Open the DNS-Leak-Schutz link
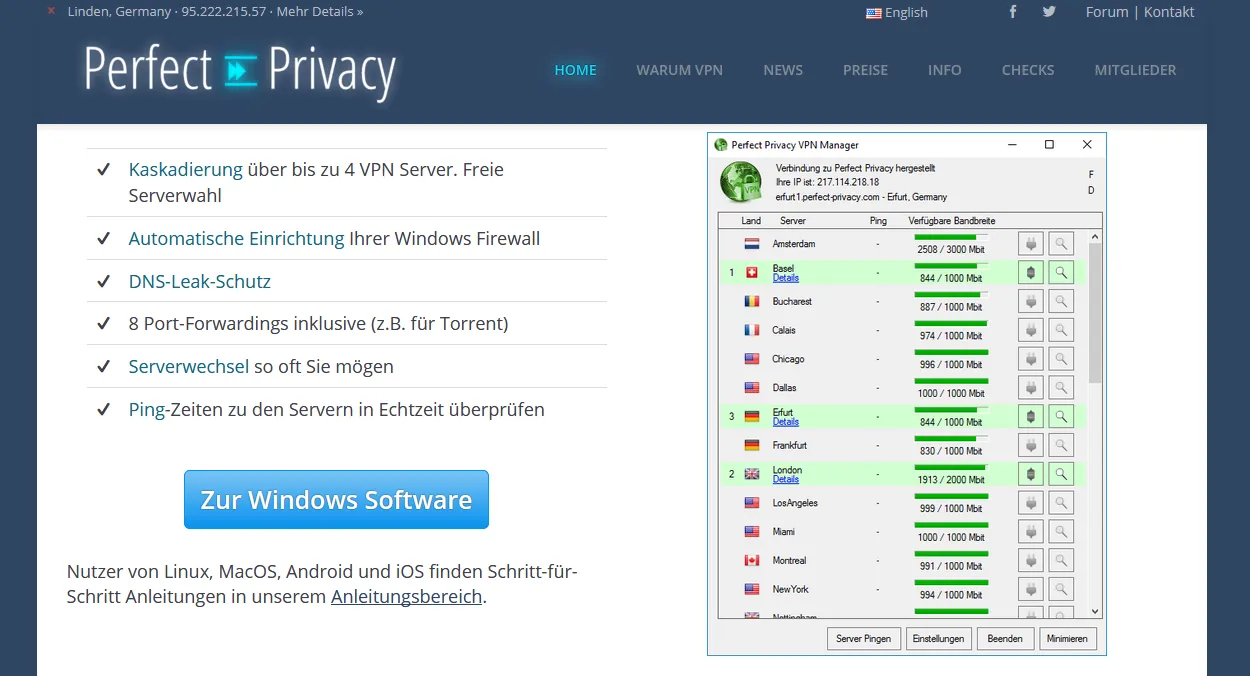Screen dimensions: 1250x676 [x=200, y=282]
